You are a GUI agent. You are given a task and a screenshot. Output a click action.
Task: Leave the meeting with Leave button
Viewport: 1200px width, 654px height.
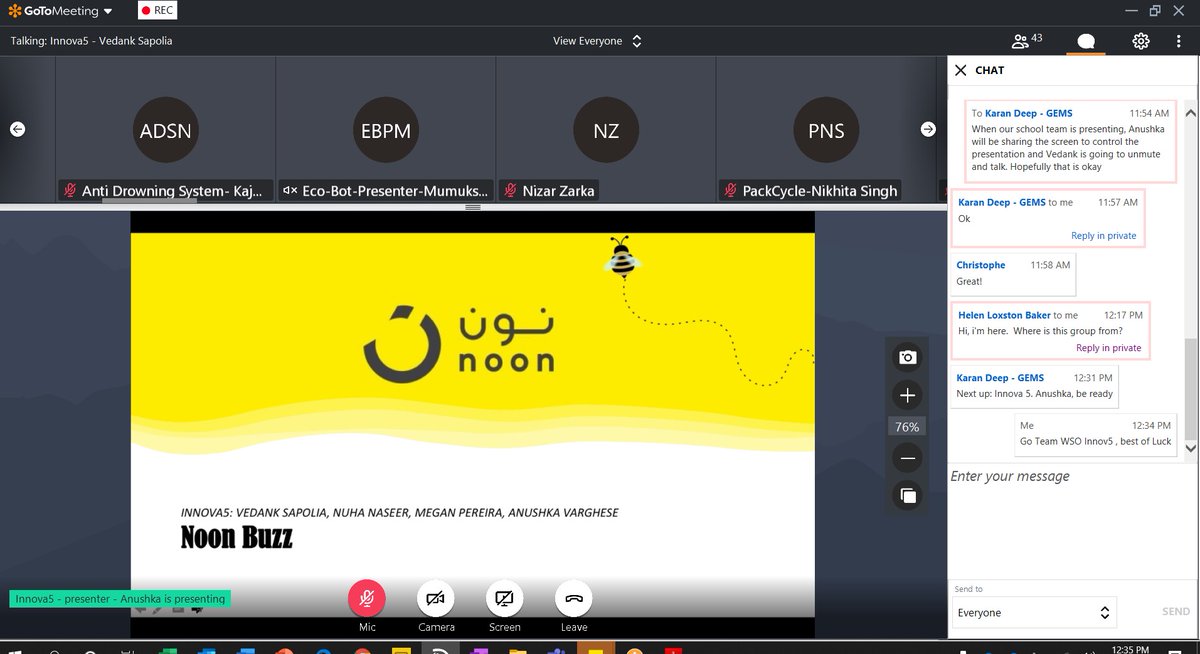click(x=574, y=599)
